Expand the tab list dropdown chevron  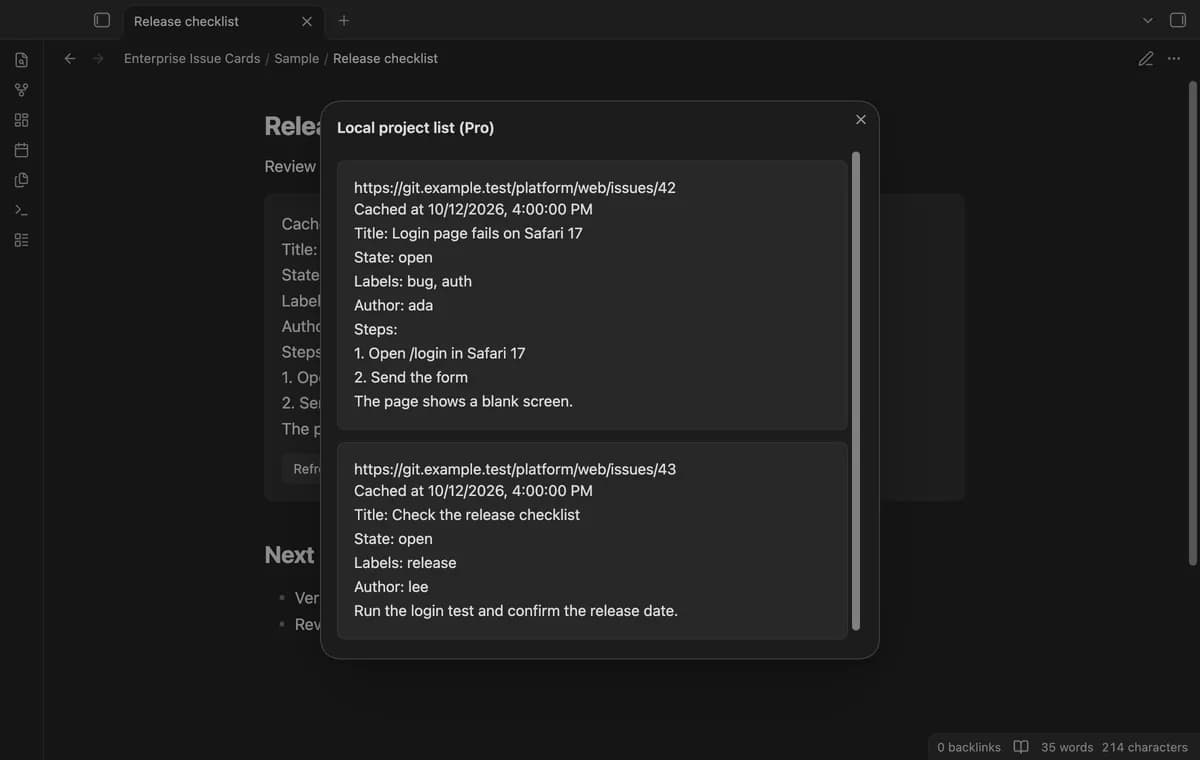point(1147,20)
